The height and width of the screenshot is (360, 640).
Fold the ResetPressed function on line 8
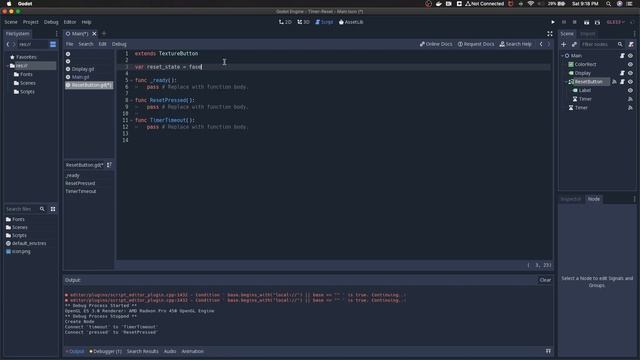coord(131,100)
